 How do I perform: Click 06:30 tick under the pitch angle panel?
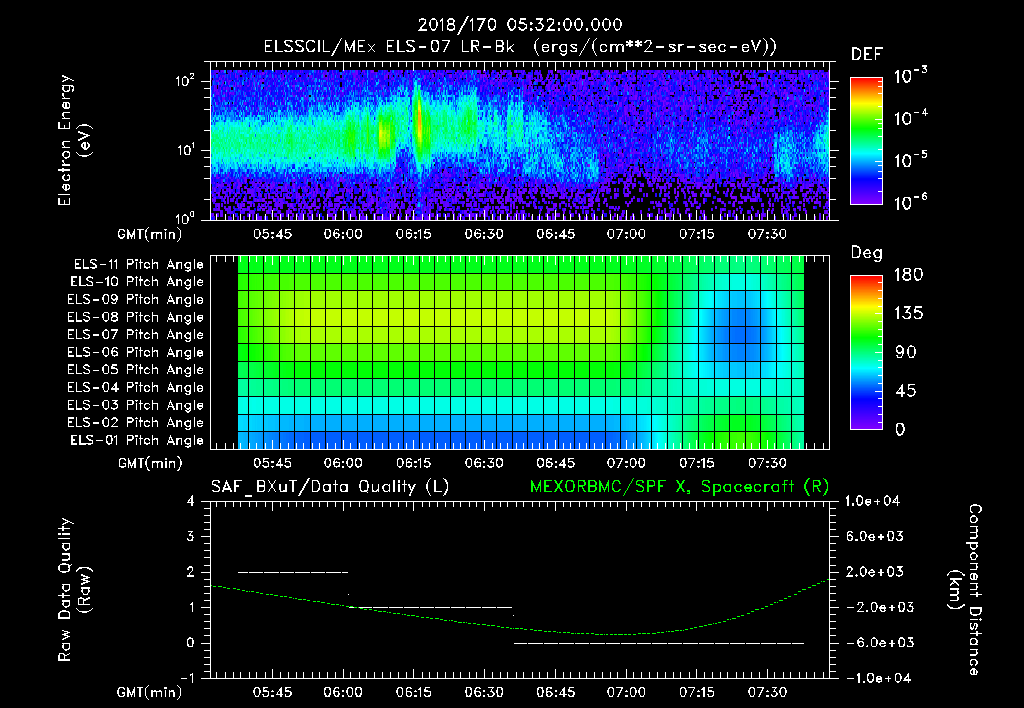coord(484,463)
